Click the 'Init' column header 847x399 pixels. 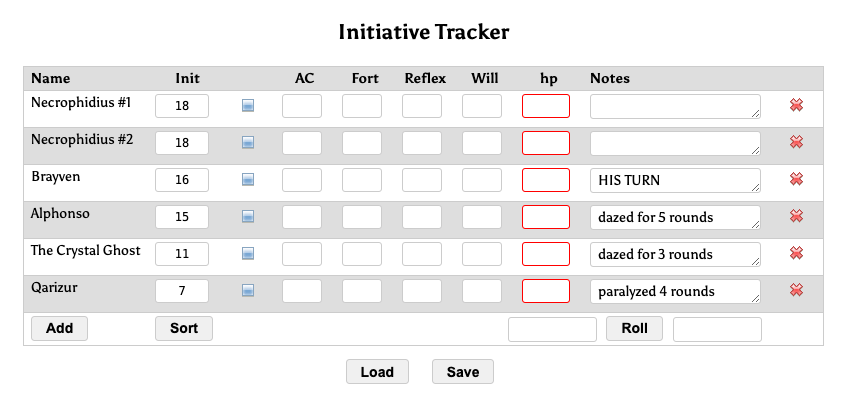click(x=187, y=79)
